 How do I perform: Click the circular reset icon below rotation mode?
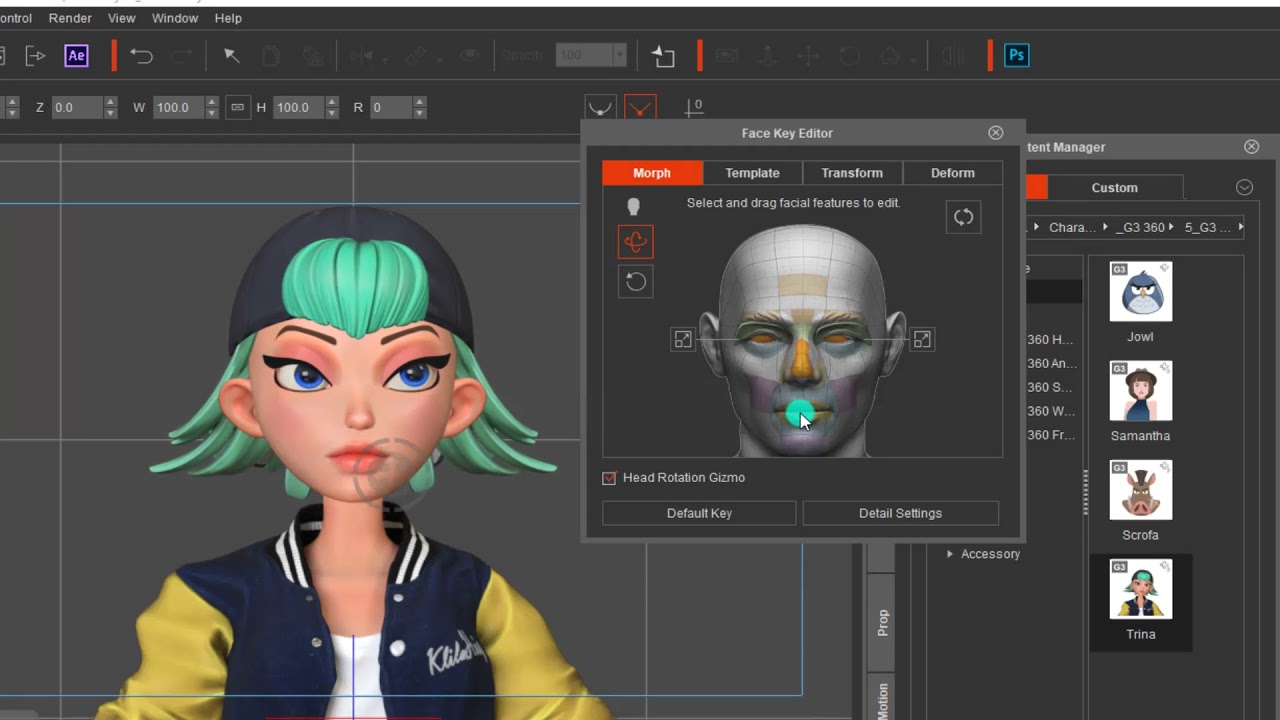click(x=635, y=282)
